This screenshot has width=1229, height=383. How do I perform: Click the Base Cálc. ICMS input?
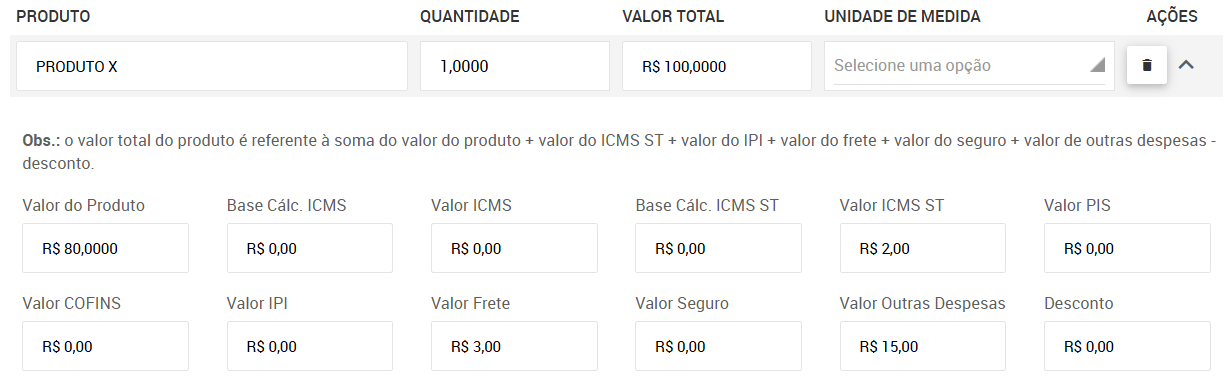pyautogui.click(x=310, y=248)
